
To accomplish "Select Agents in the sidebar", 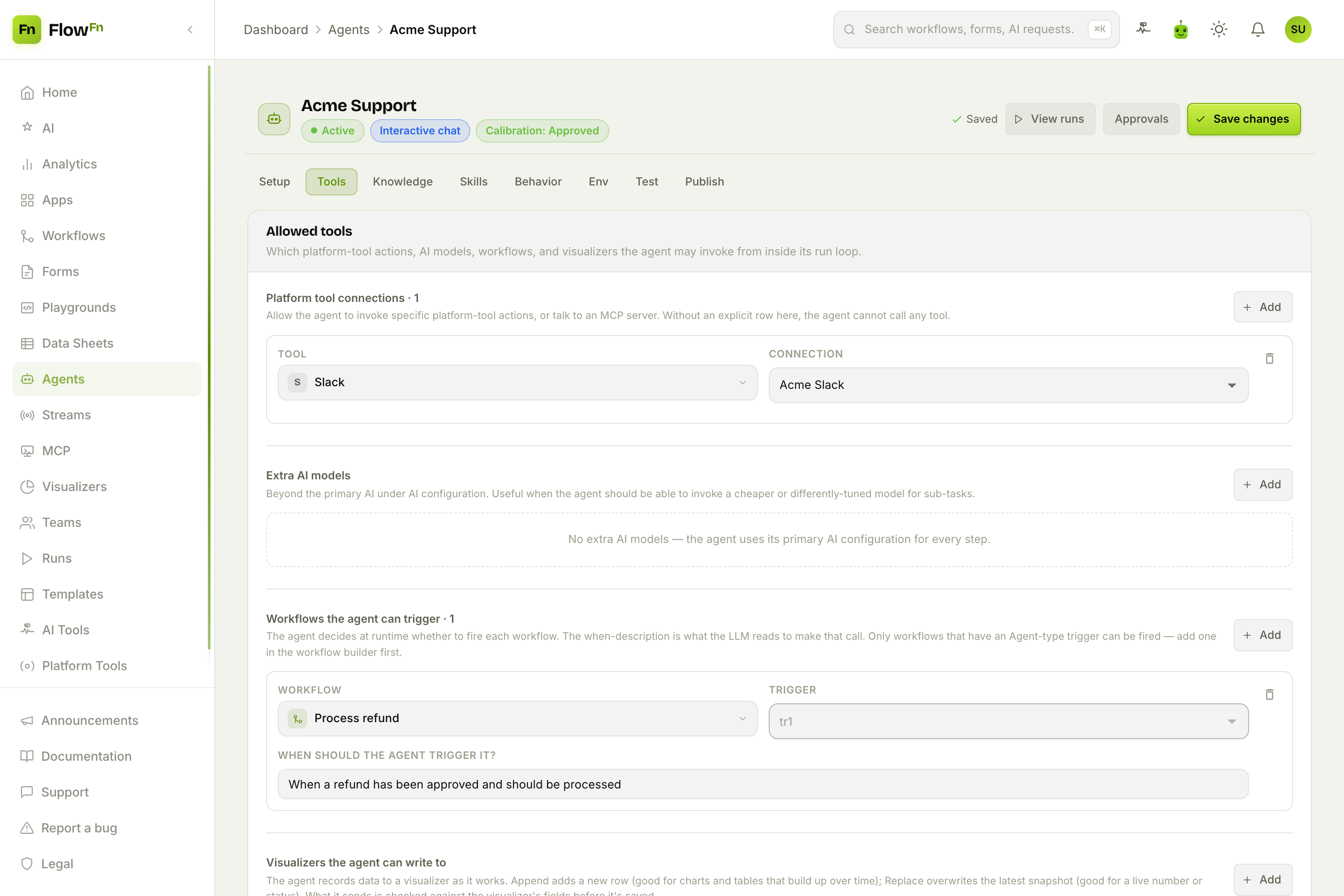I will [x=107, y=379].
